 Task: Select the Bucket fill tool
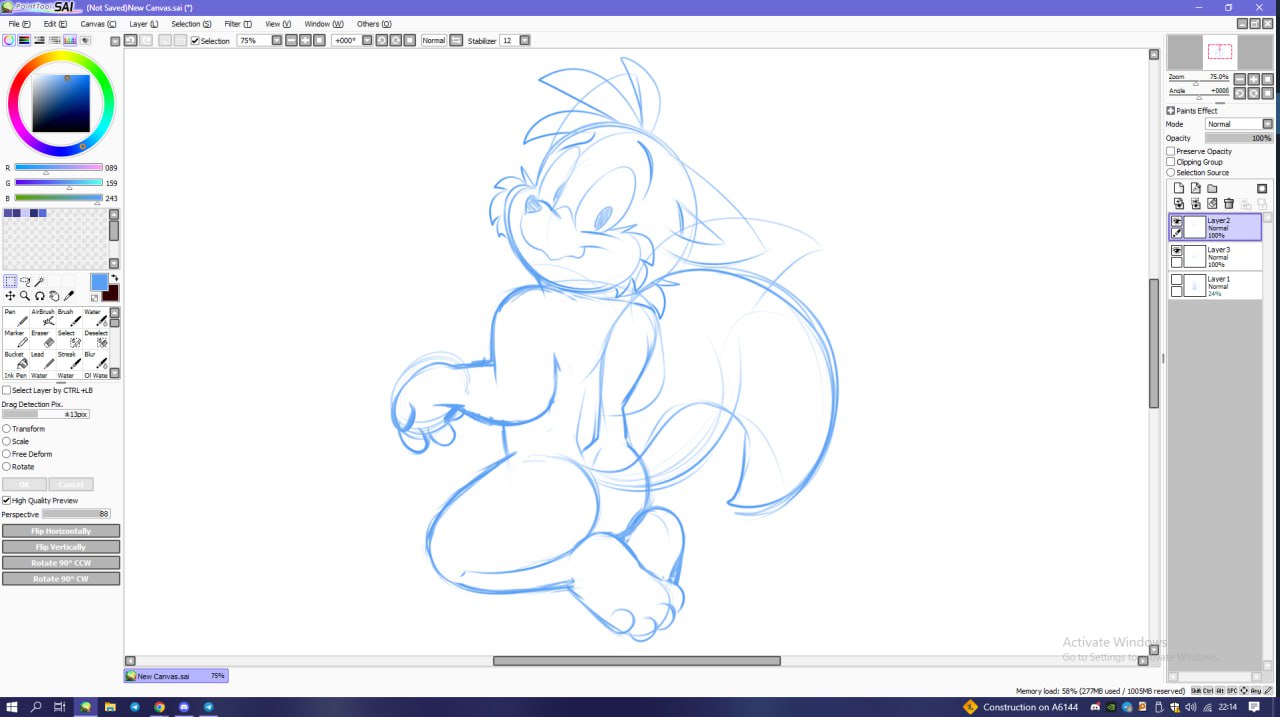(21, 363)
